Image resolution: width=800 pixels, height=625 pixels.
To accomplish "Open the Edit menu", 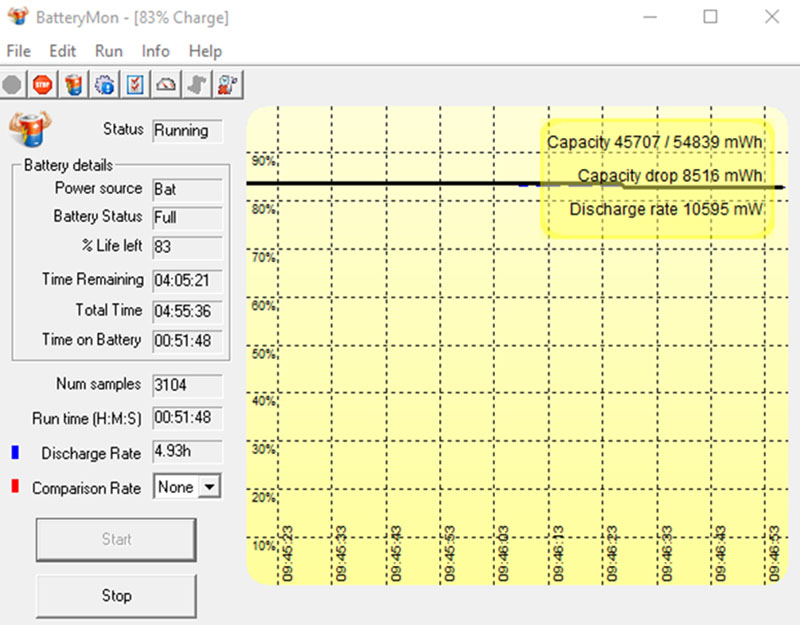I will 62,51.
